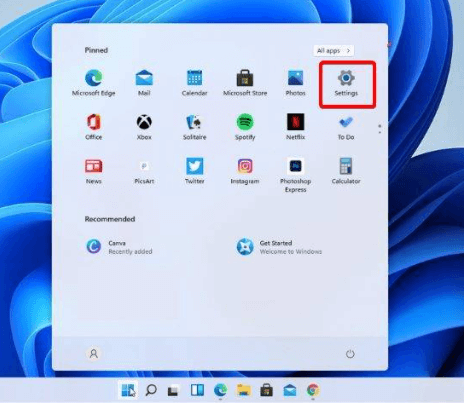Open Microsoft Store from pinned apps
This screenshot has width=464, height=403.
pyautogui.click(x=245, y=83)
